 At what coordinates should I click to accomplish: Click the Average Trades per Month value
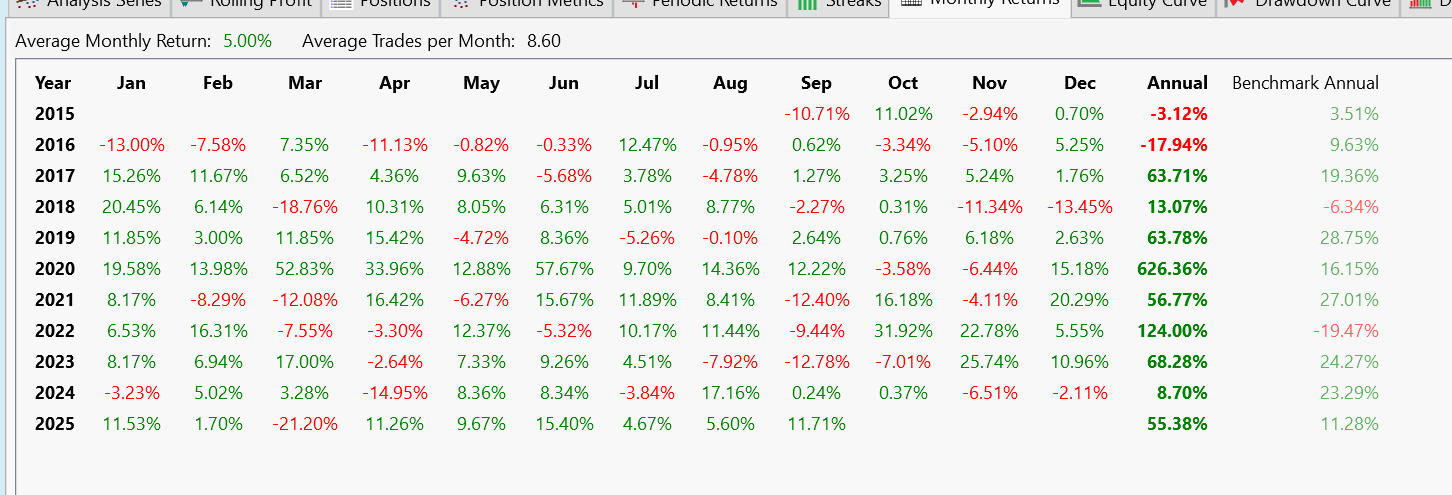(544, 41)
